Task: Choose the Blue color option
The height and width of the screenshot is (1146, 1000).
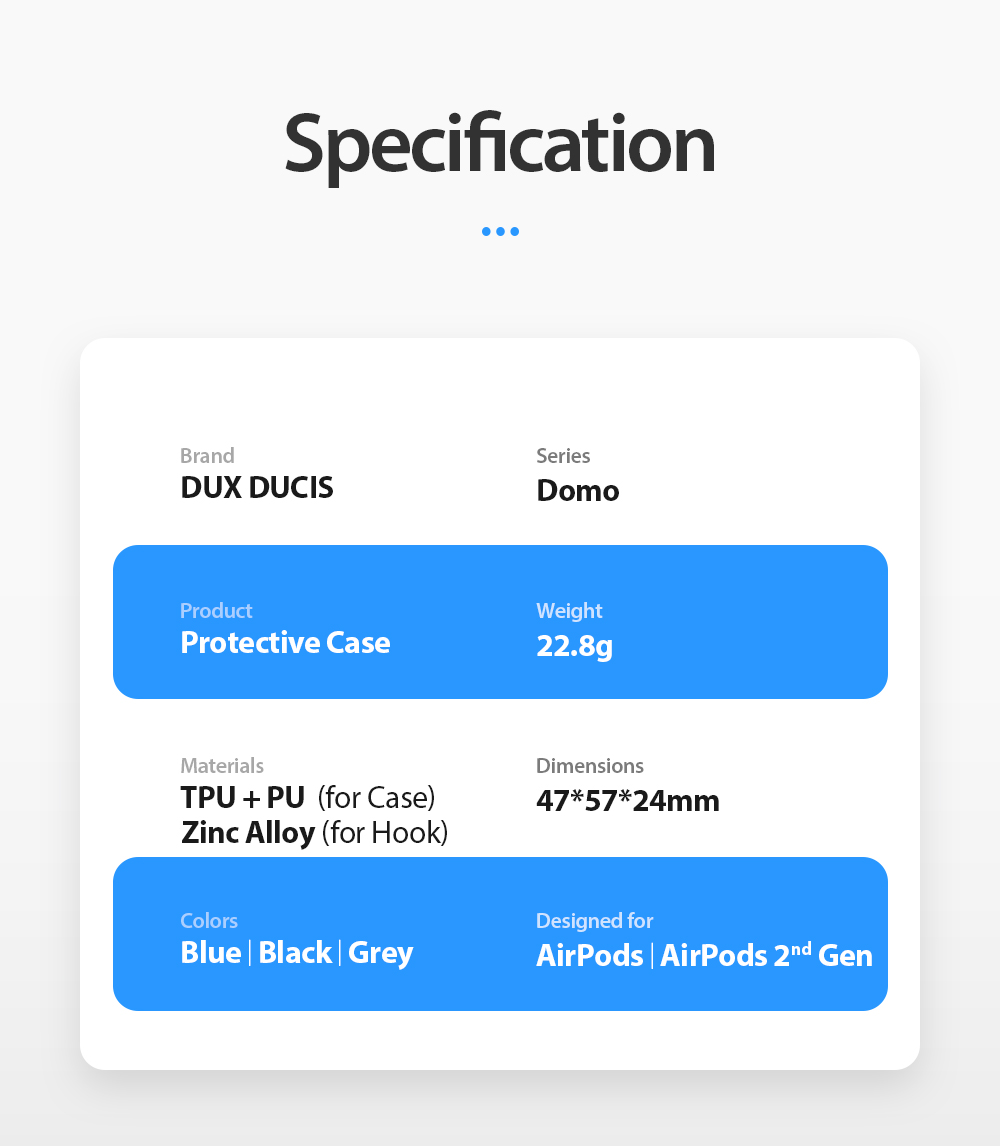Action: [211, 952]
